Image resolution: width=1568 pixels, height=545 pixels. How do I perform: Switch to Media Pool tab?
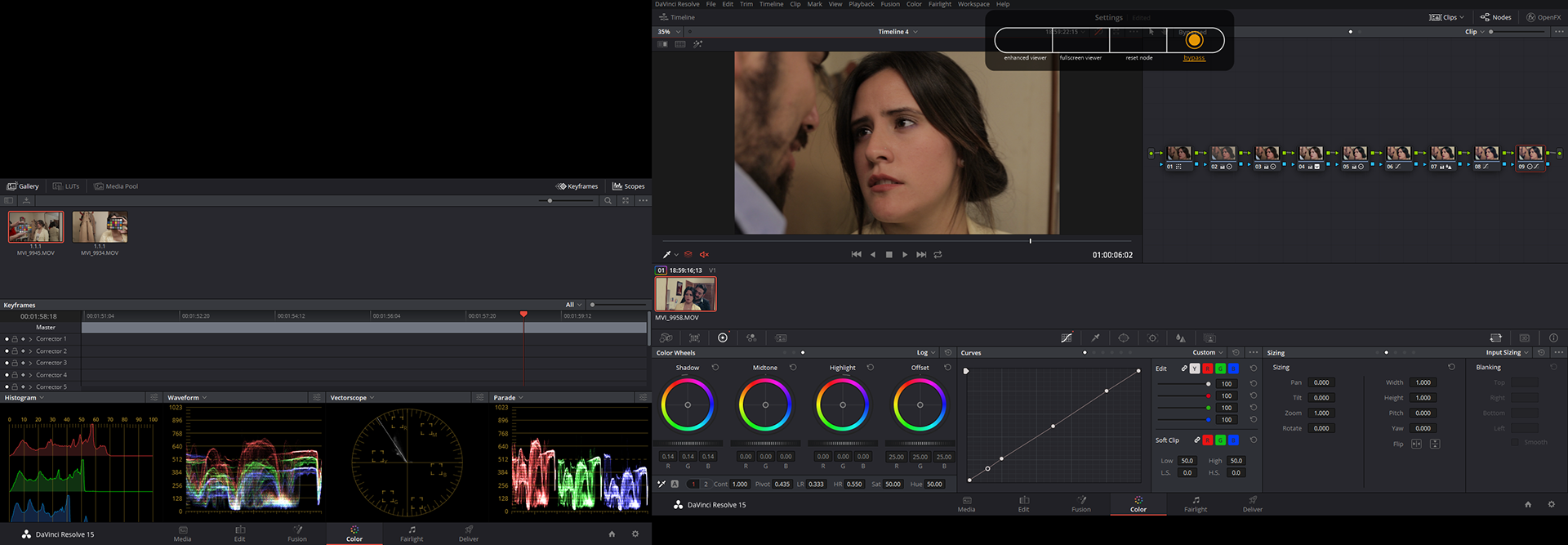(x=116, y=186)
